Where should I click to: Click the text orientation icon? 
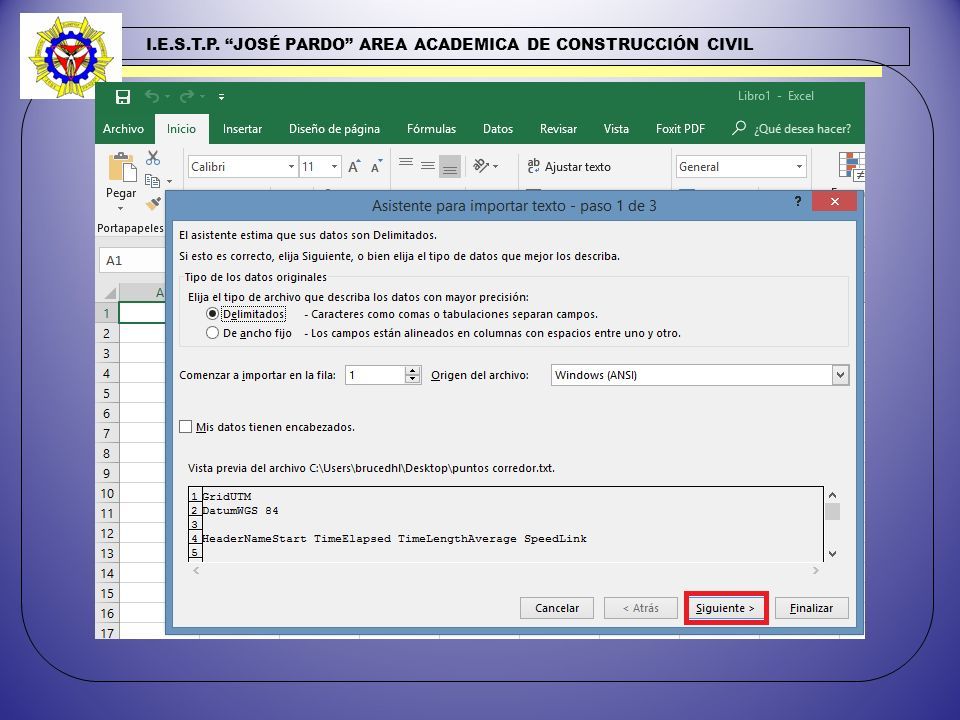pyautogui.click(x=481, y=166)
